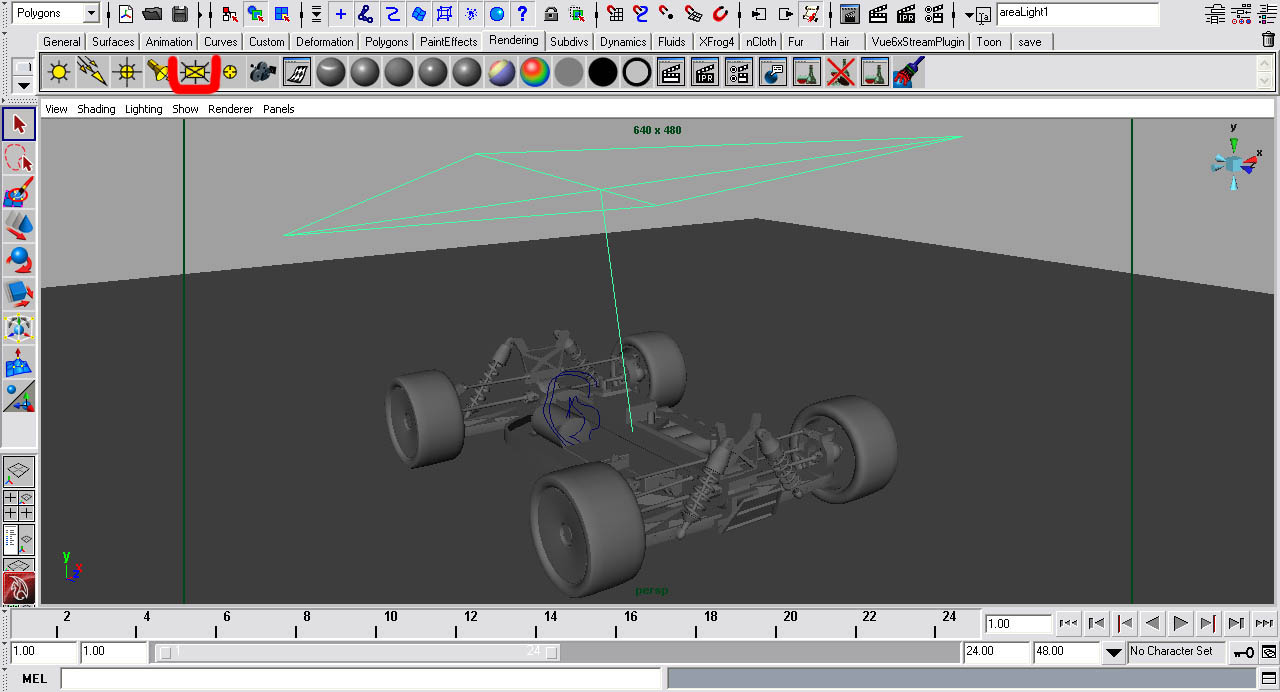Open the Shading panel menu
The image size is (1280, 692).
(x=96, y=109)
